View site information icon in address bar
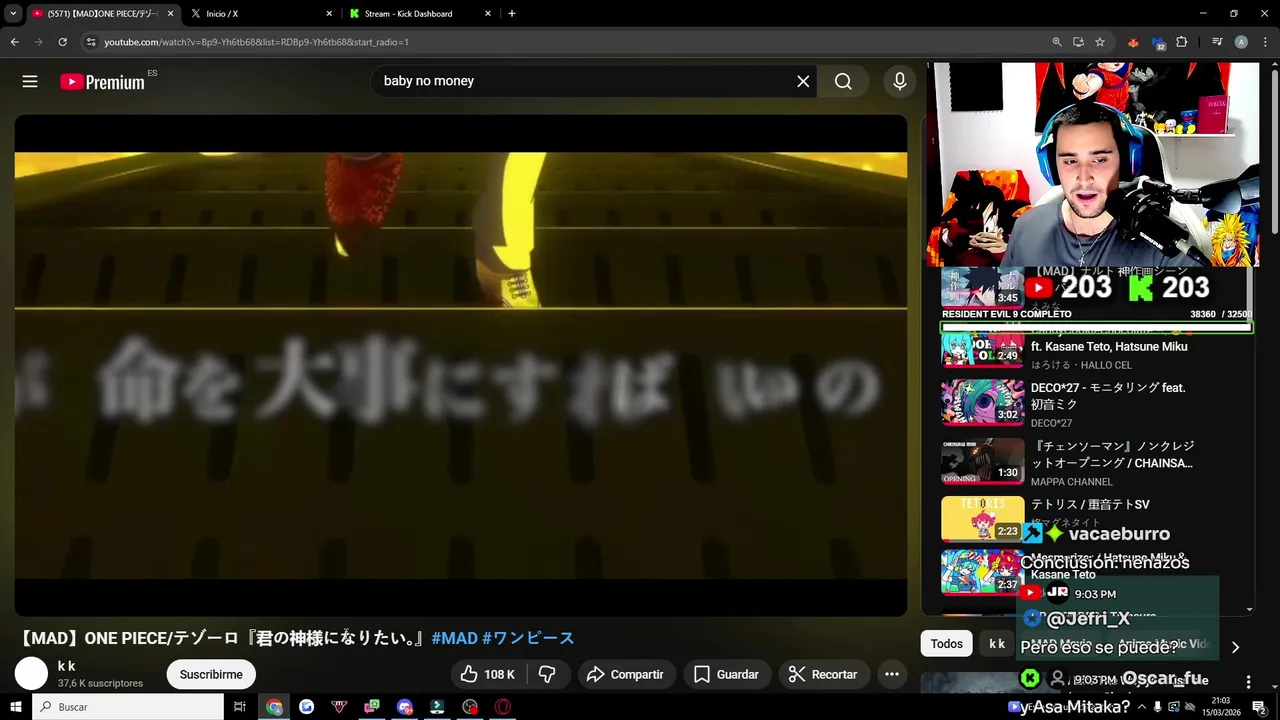Viewport: 1280px width, 720px height. [x=91, y=42]
